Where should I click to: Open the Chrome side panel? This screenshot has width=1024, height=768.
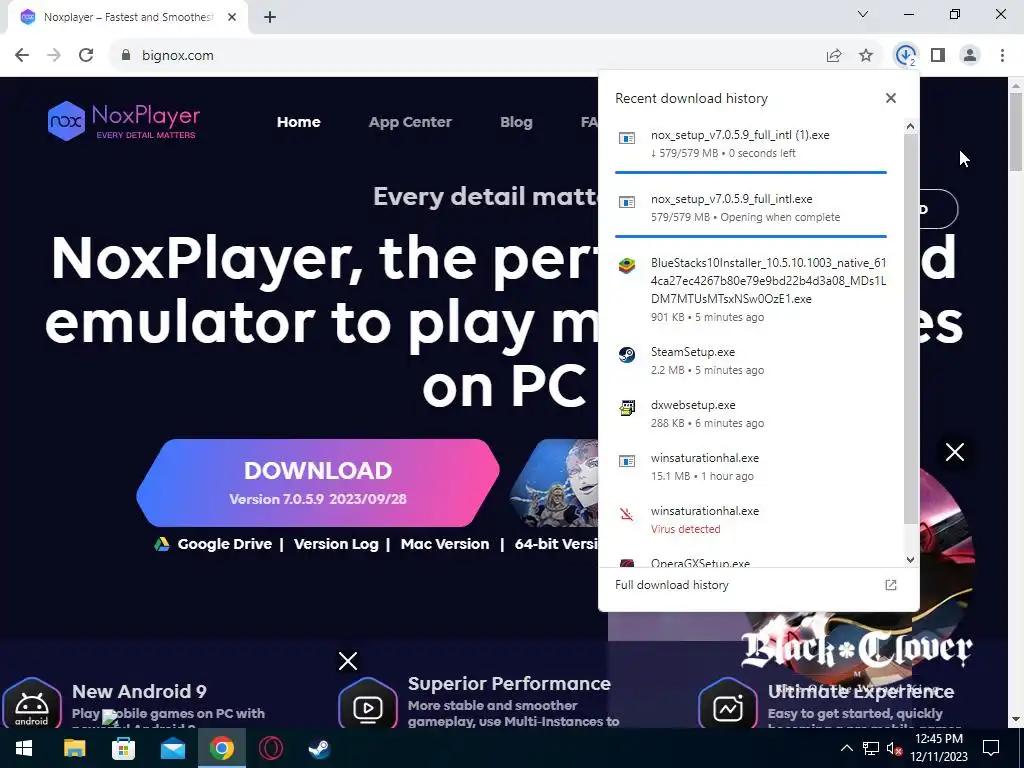pos(938,56)
